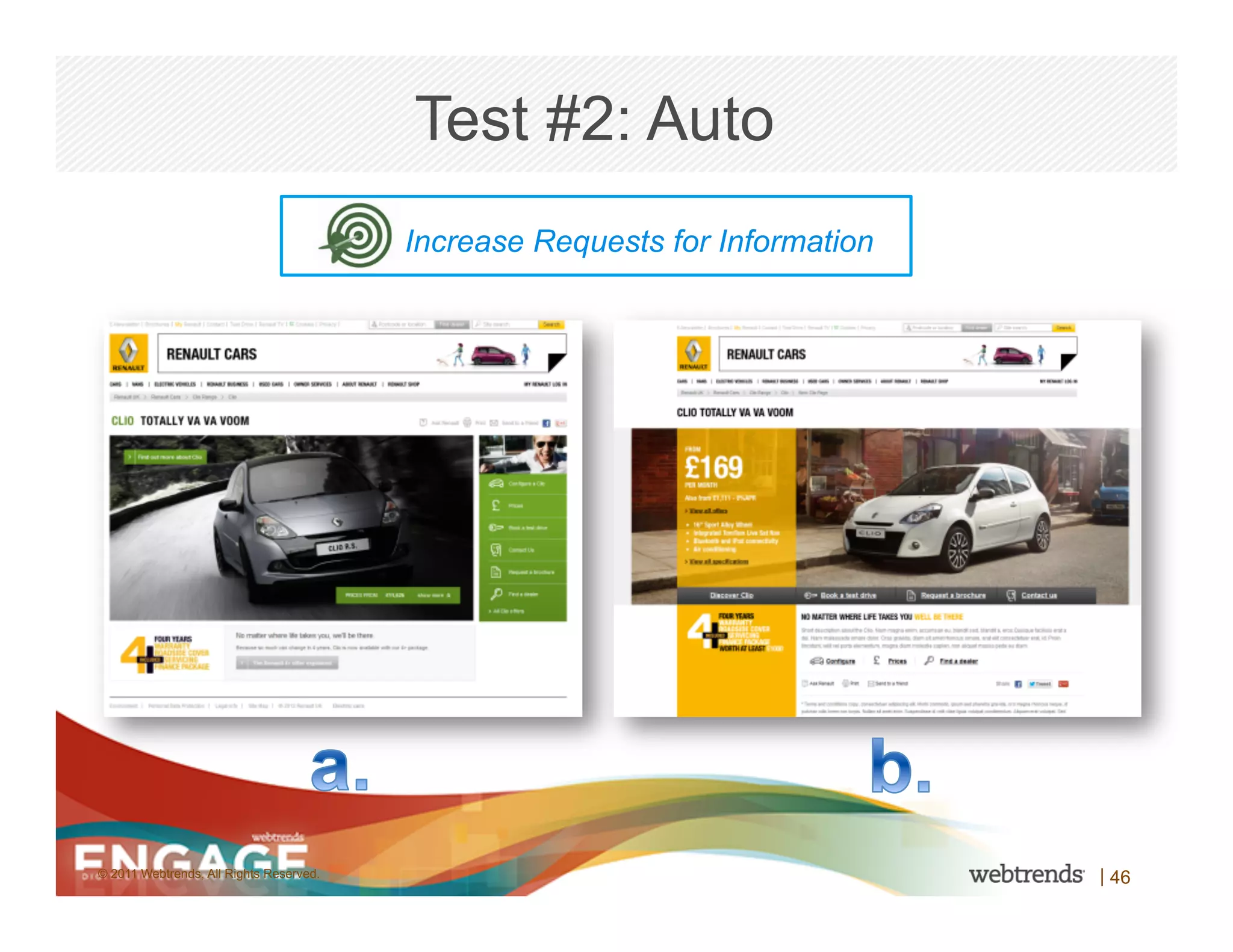Click the brochure document icon on page b dark bar

911,595
